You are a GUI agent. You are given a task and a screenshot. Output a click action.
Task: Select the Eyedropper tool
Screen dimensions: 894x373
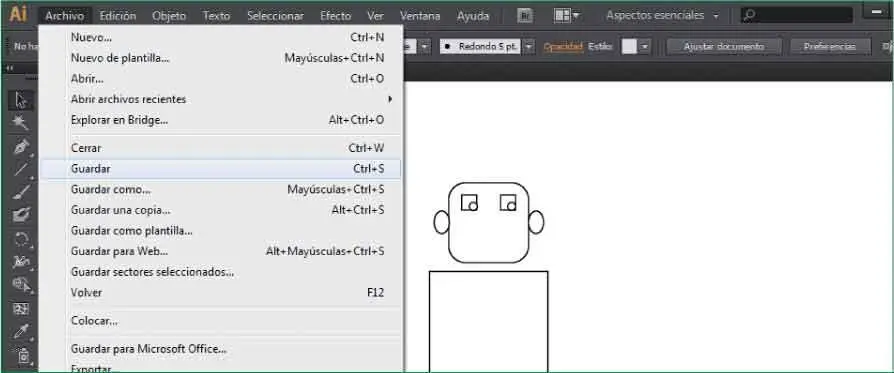pos(21,331)
